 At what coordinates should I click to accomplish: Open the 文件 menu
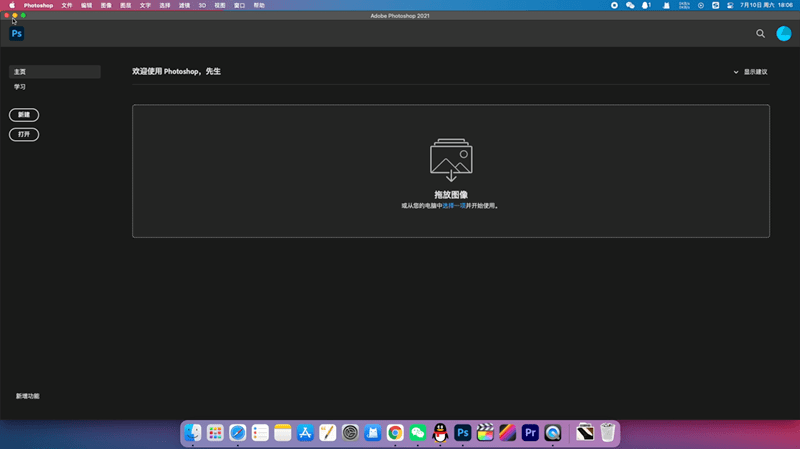67,5
